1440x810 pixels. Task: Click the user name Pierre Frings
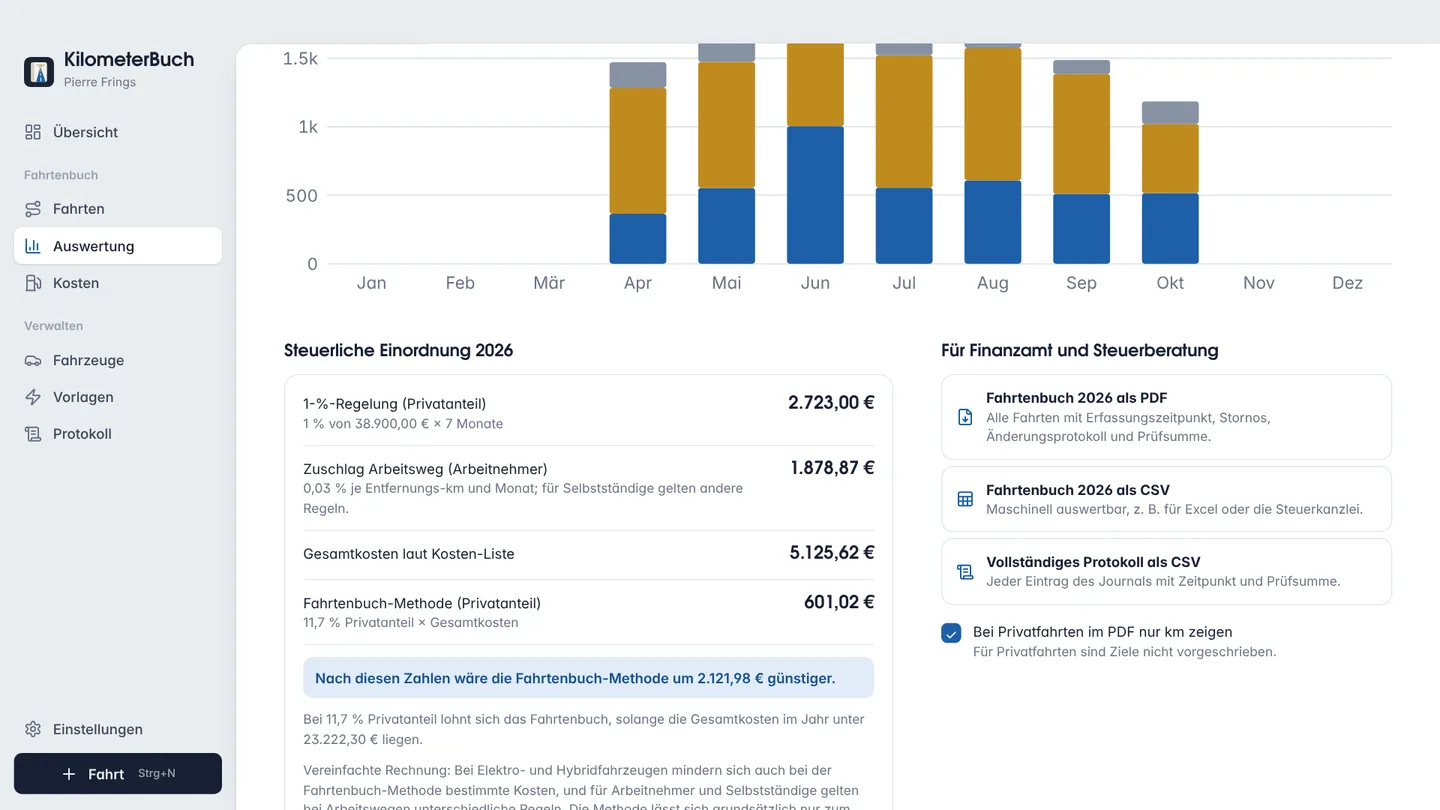click(x=100, y=82)
